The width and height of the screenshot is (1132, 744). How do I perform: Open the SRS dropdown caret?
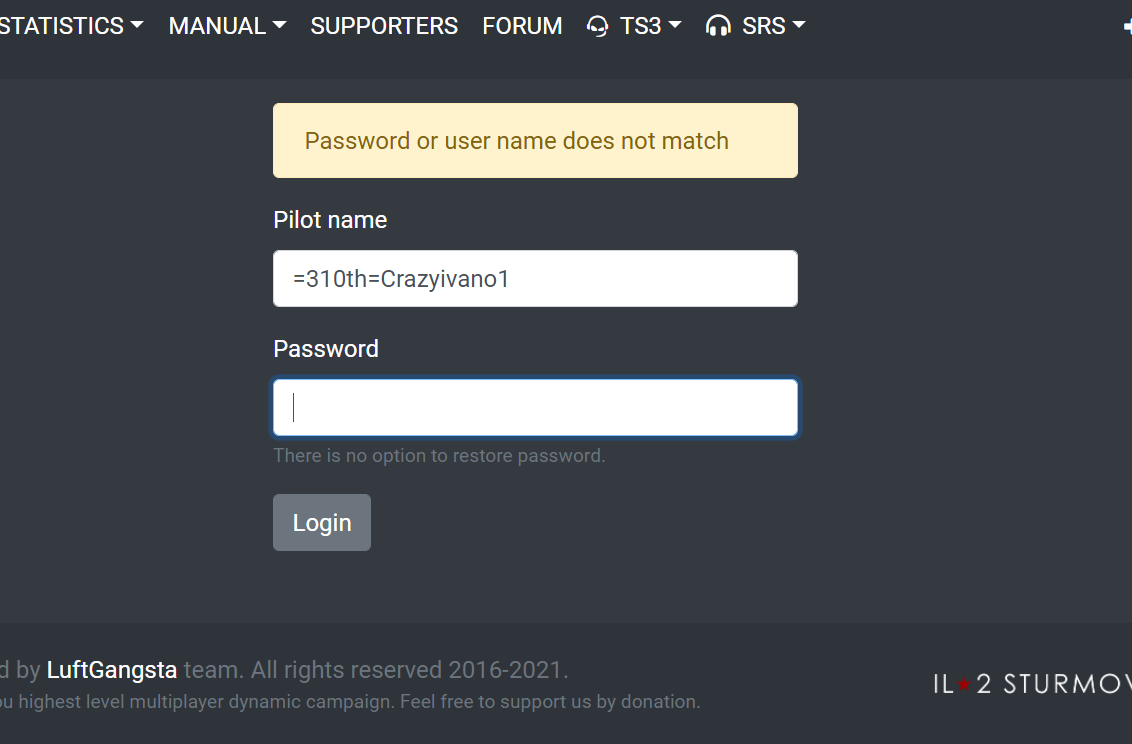pyautogui.click(x=798, y=25)
